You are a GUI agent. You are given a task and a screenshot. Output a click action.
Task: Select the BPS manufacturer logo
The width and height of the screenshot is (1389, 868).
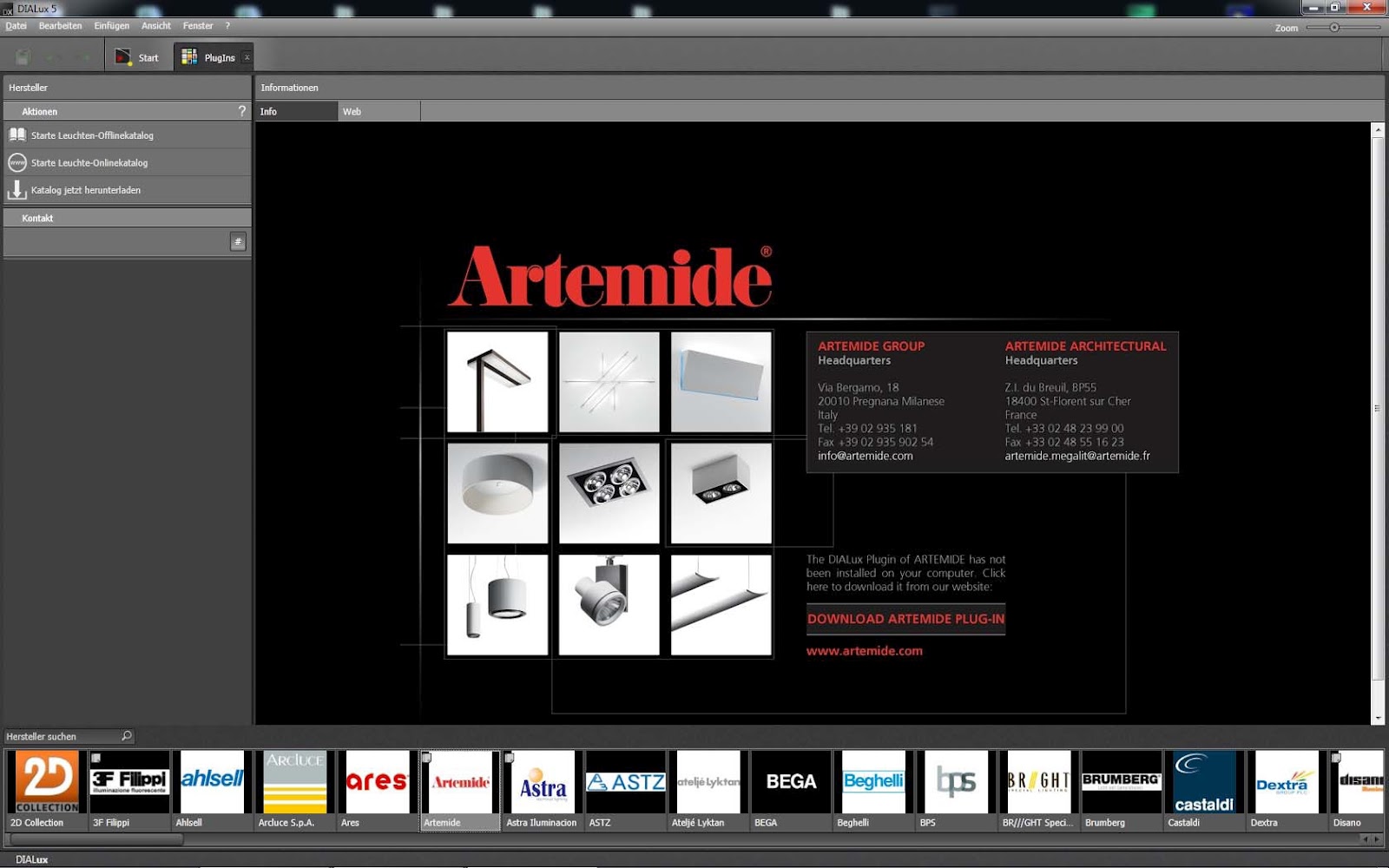pos(956,782)
